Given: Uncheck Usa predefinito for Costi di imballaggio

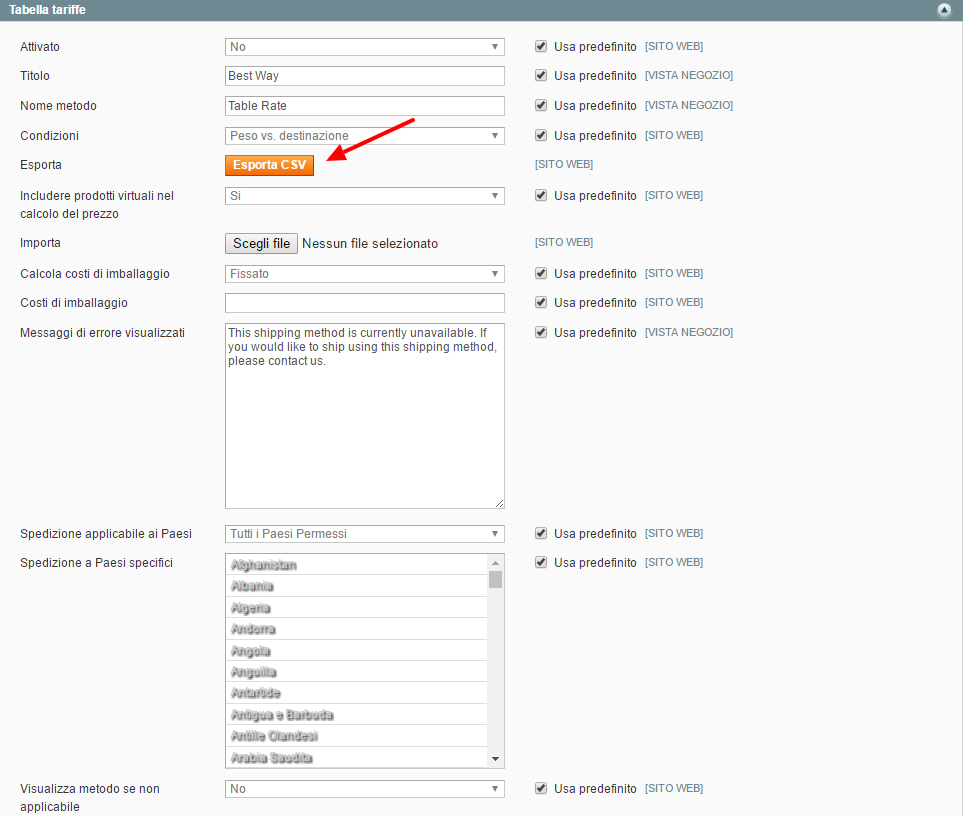Looking at the screenshot, I should (541, 303).
